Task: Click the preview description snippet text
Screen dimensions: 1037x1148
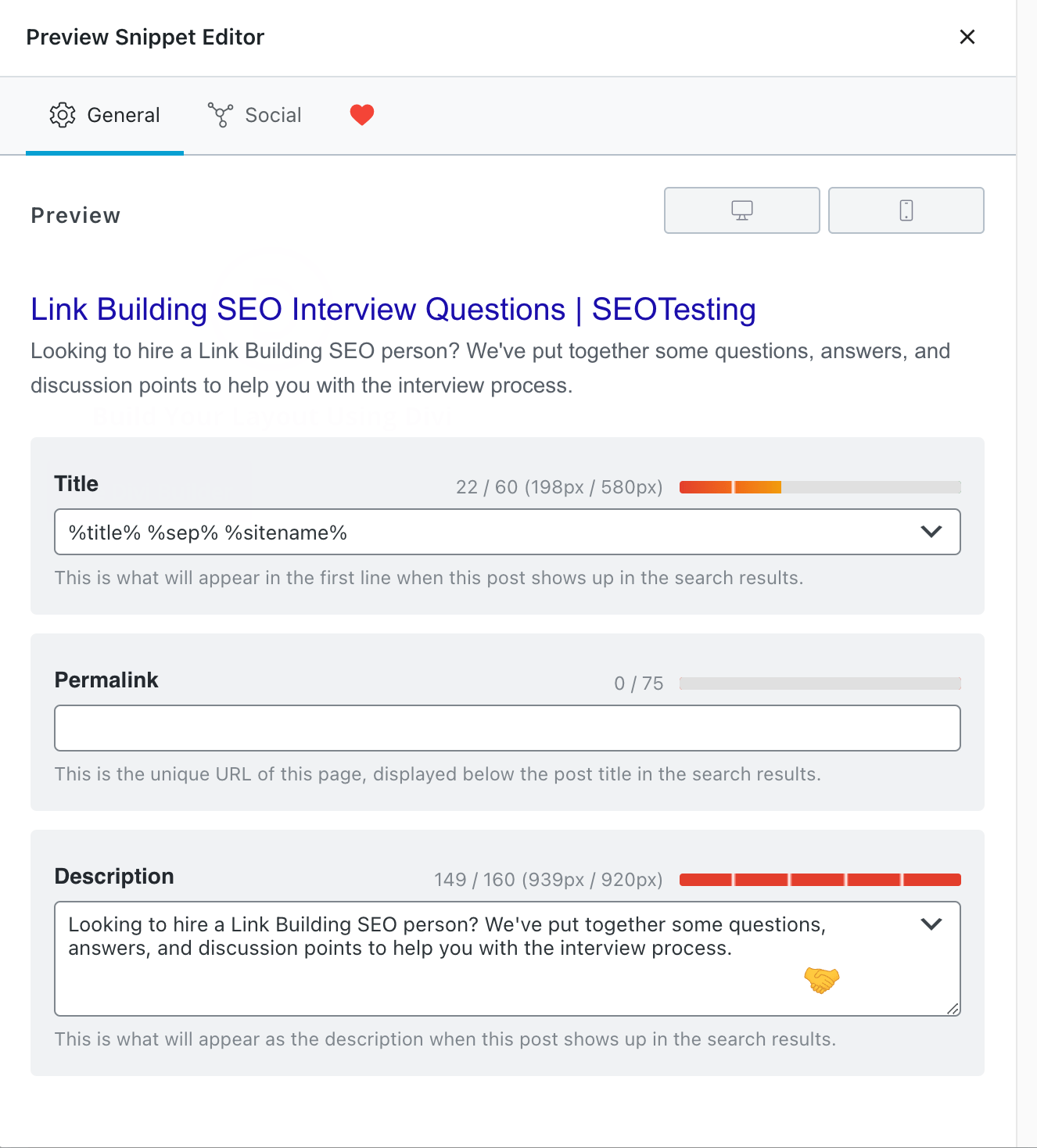Action: (x=490, y=368)
